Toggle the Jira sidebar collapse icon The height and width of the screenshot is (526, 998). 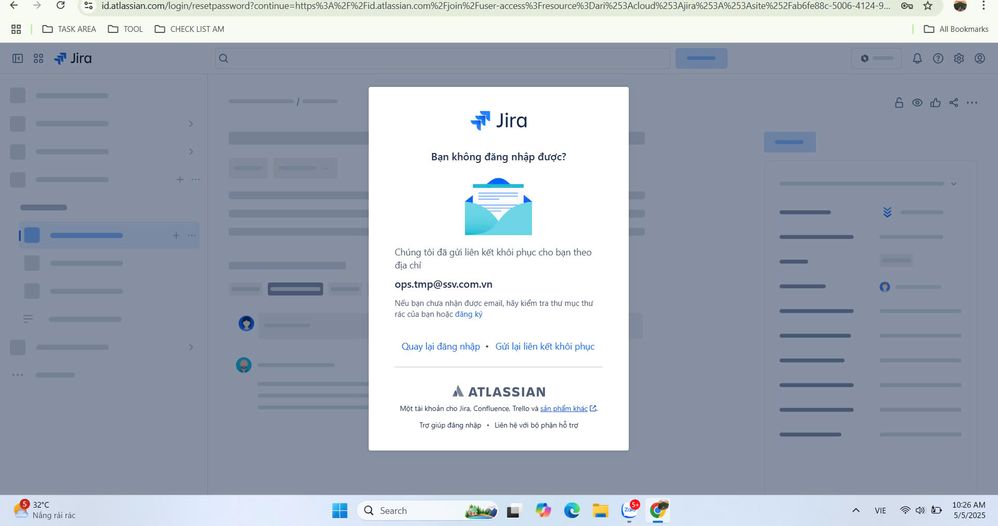pos(18,59)
